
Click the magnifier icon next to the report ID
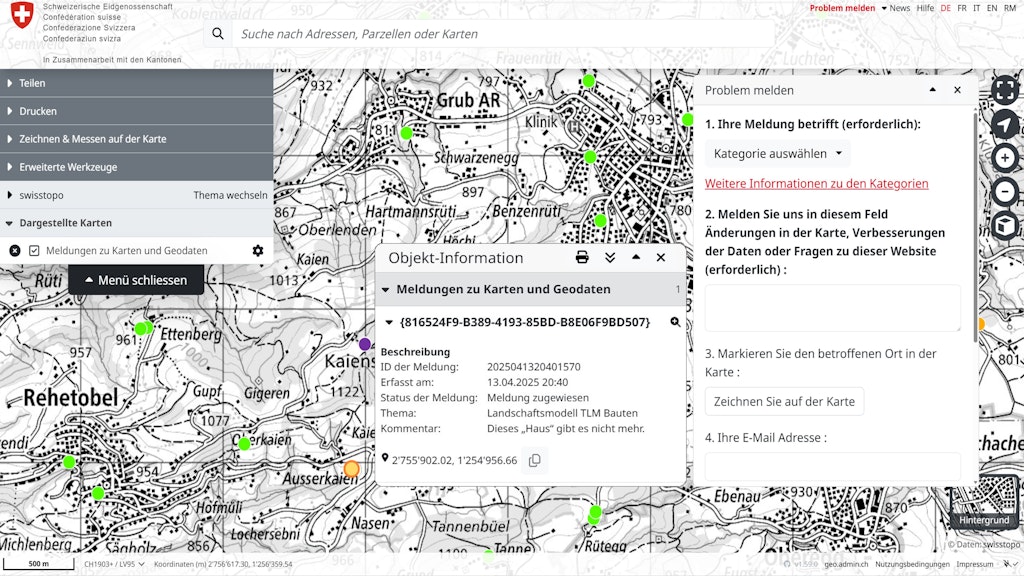click(677, 323)
